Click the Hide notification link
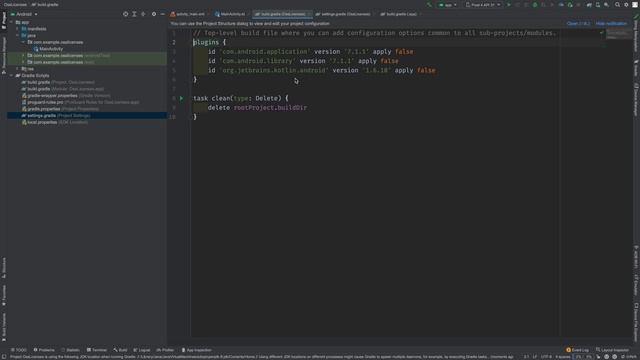Image resolution: width=640 pixels, height=360 pixels. [611, 24]
